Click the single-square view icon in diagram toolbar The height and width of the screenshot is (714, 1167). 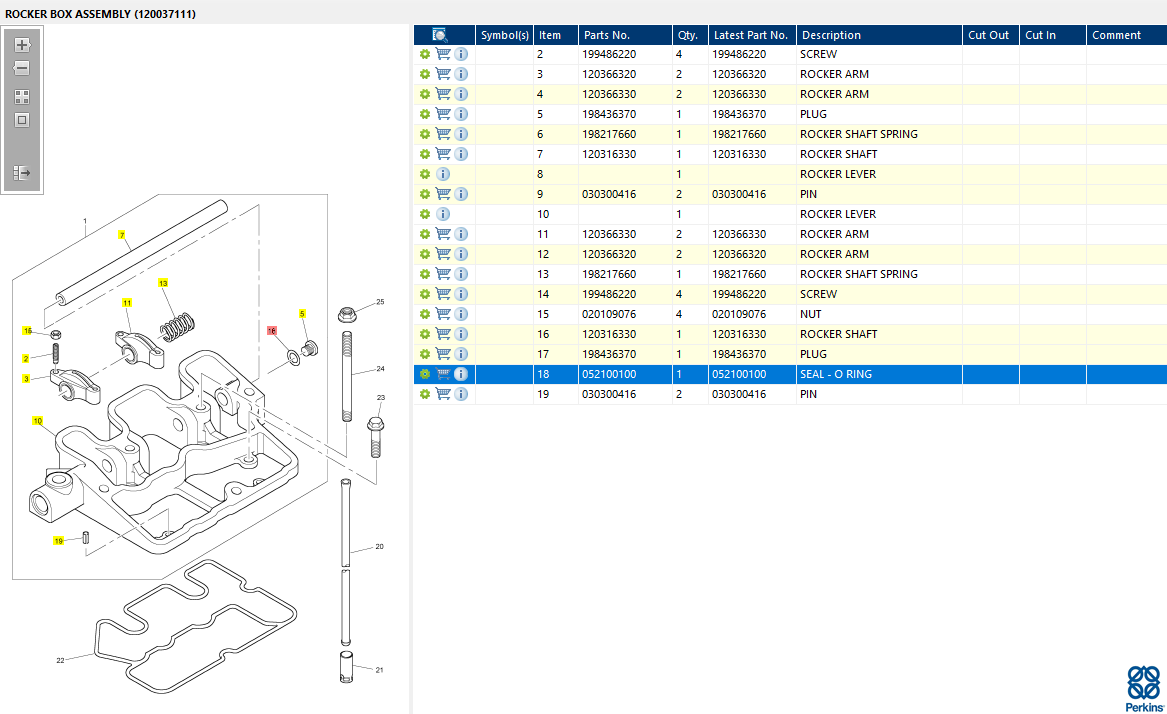[x=22, y=120]
